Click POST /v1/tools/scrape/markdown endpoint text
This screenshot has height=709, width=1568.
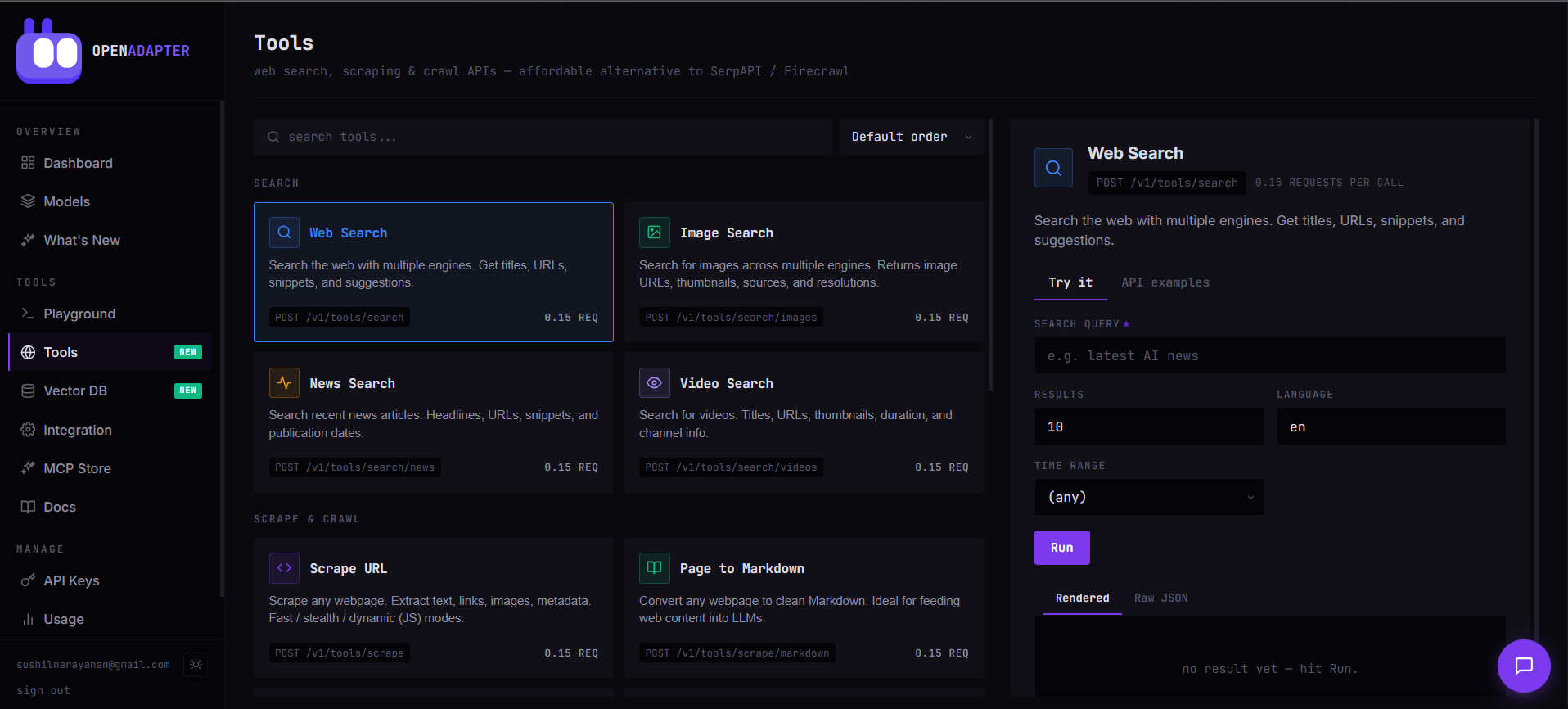[737, 653]
